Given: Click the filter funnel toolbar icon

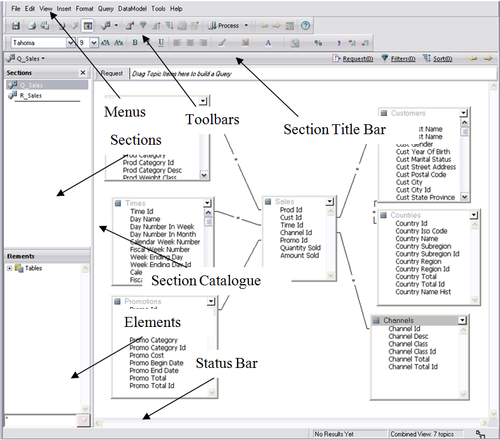Looking at the screenshot, I should point(143,25).
